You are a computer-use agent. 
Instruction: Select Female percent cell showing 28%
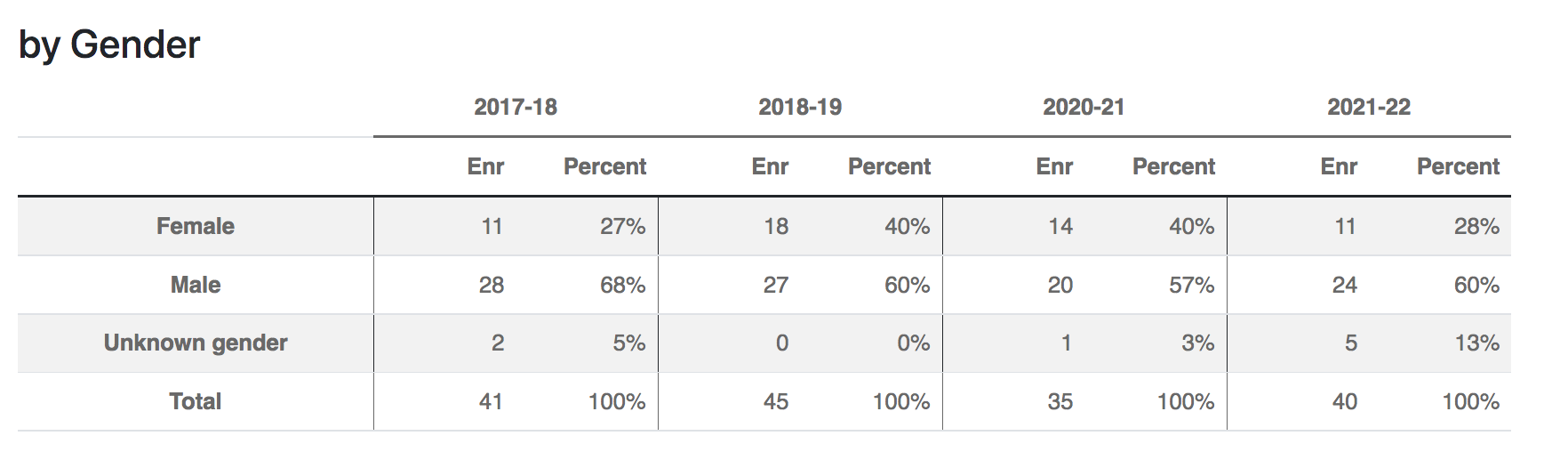1476,226
